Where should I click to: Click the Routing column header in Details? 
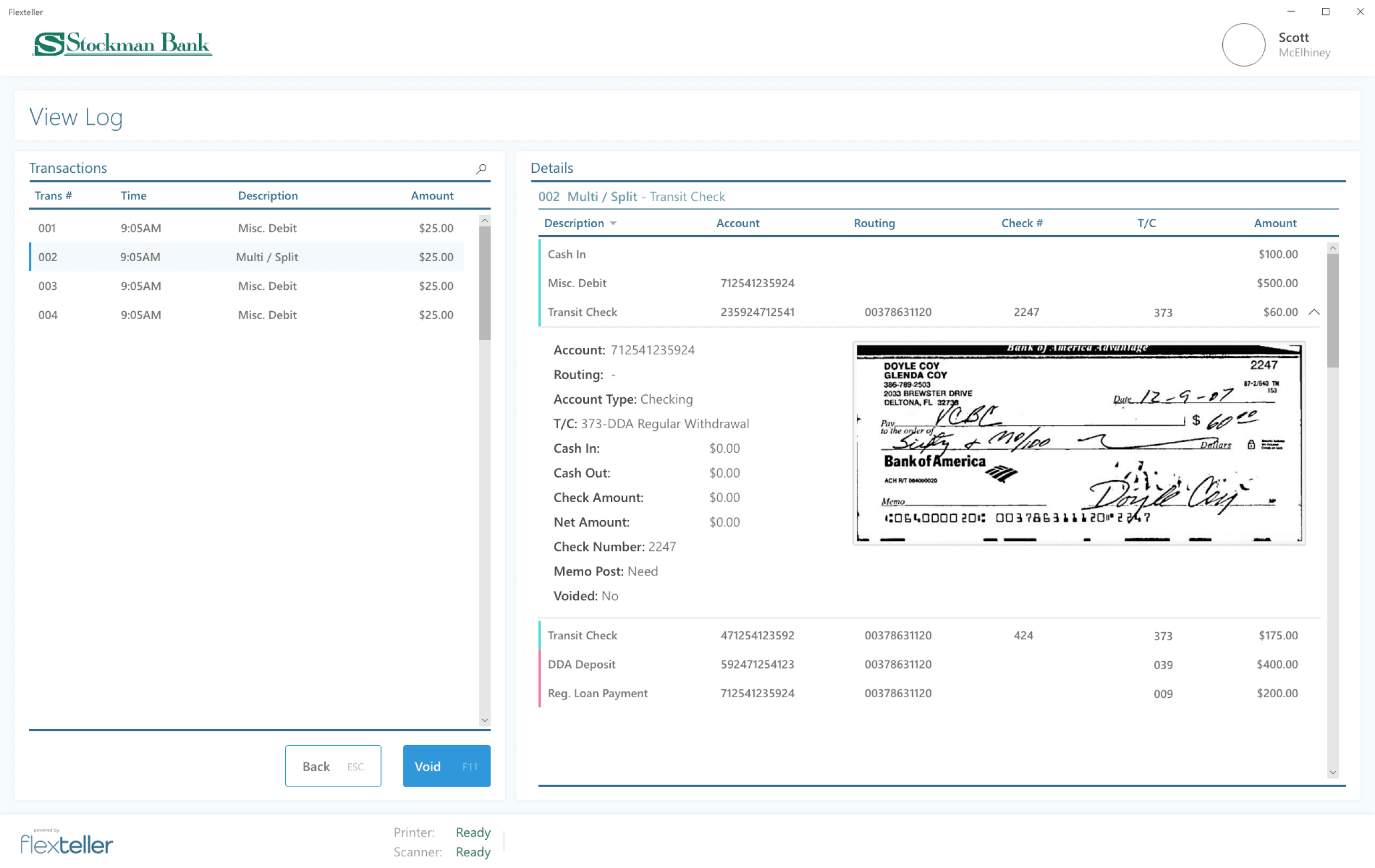[x=874, y=223]
